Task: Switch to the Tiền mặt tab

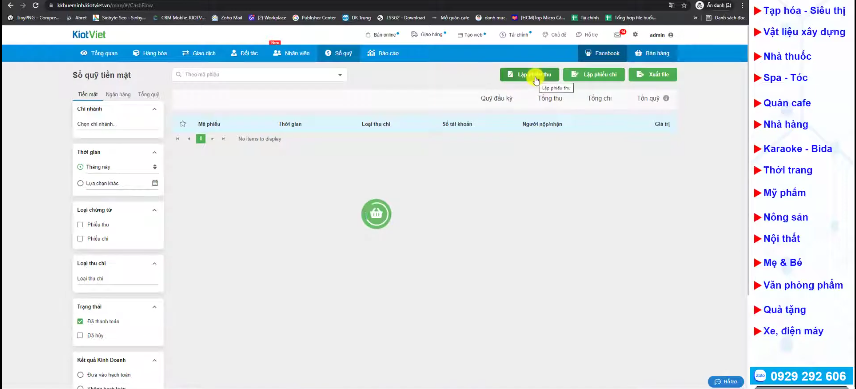Action: coord(87,94)
